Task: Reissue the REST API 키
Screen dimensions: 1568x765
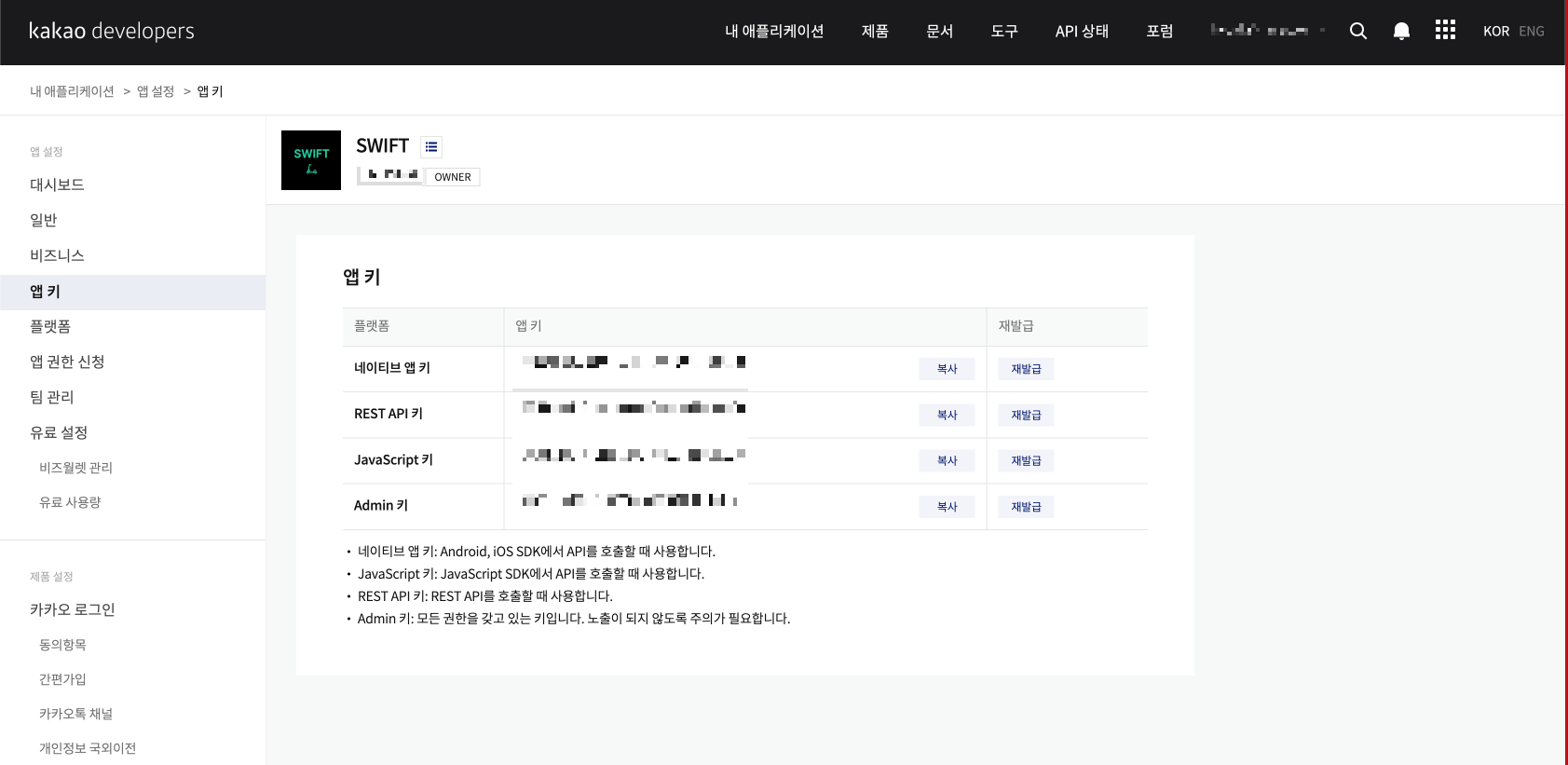Action: coord(1026,415)
